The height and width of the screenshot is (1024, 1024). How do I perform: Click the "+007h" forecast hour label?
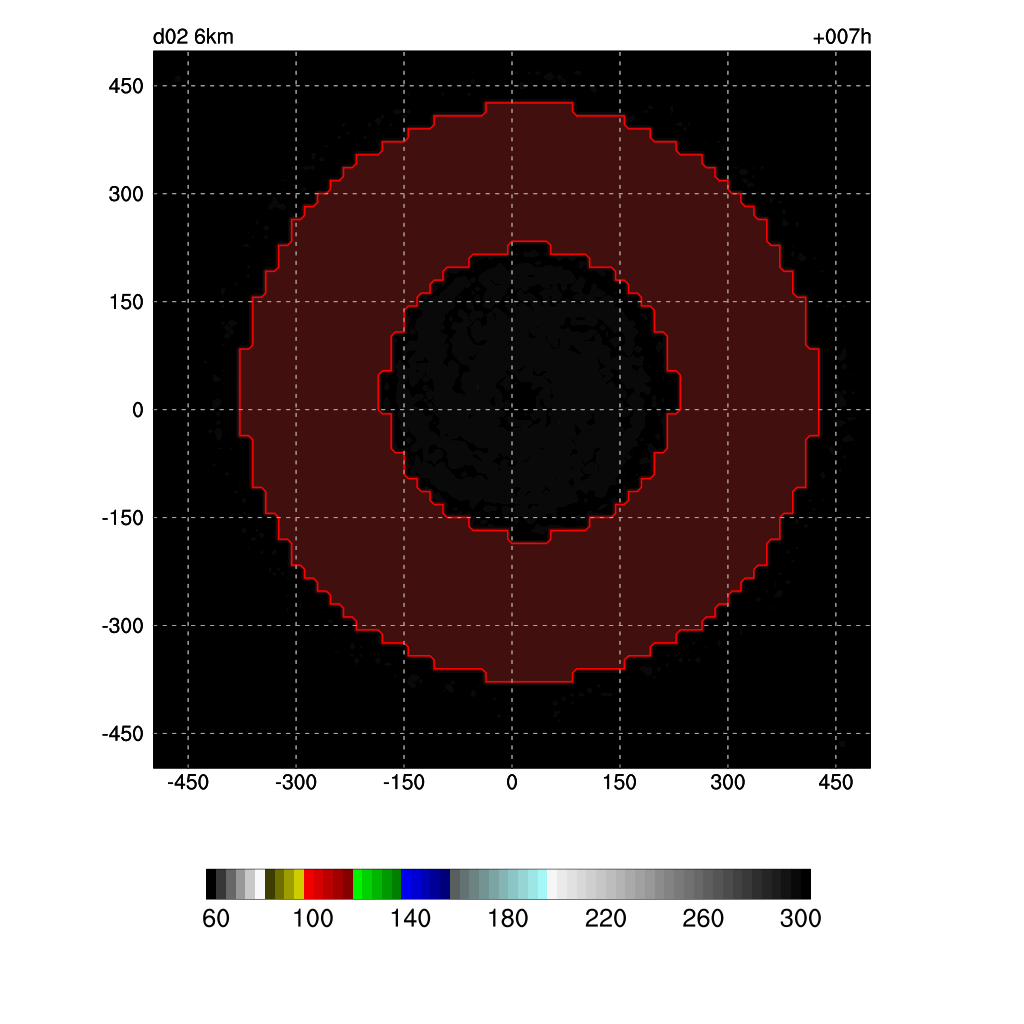842,38
